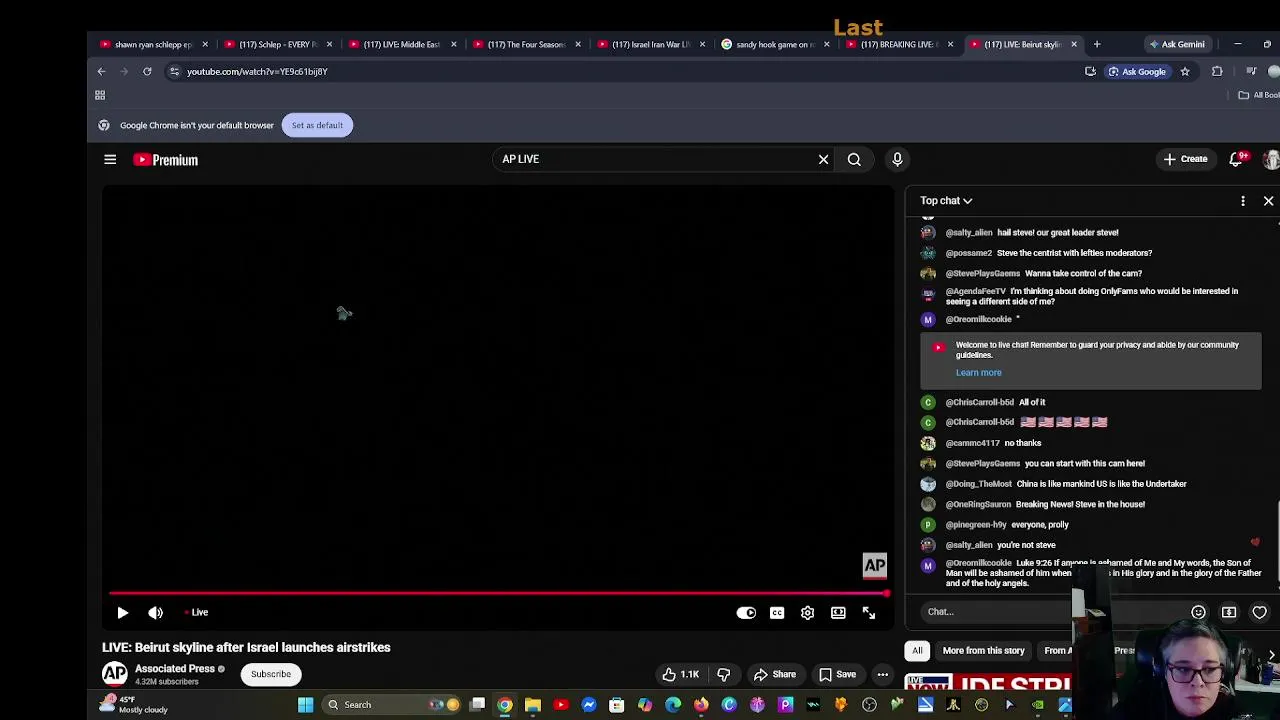Open Ask Google button in address bar

click(1137, 71)
